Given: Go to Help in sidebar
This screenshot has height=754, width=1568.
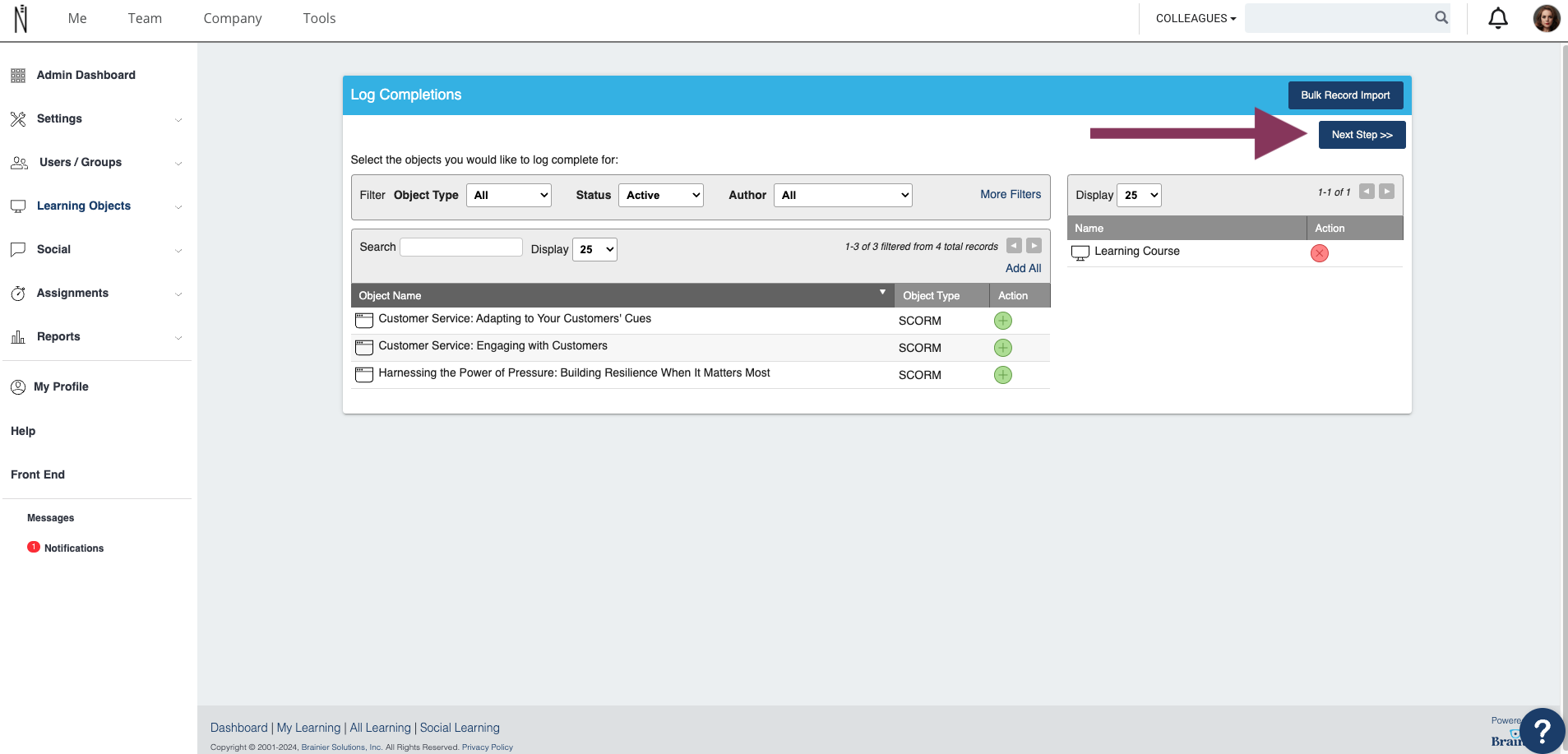Looking at the screenshot, I should [x=23, y=431].
